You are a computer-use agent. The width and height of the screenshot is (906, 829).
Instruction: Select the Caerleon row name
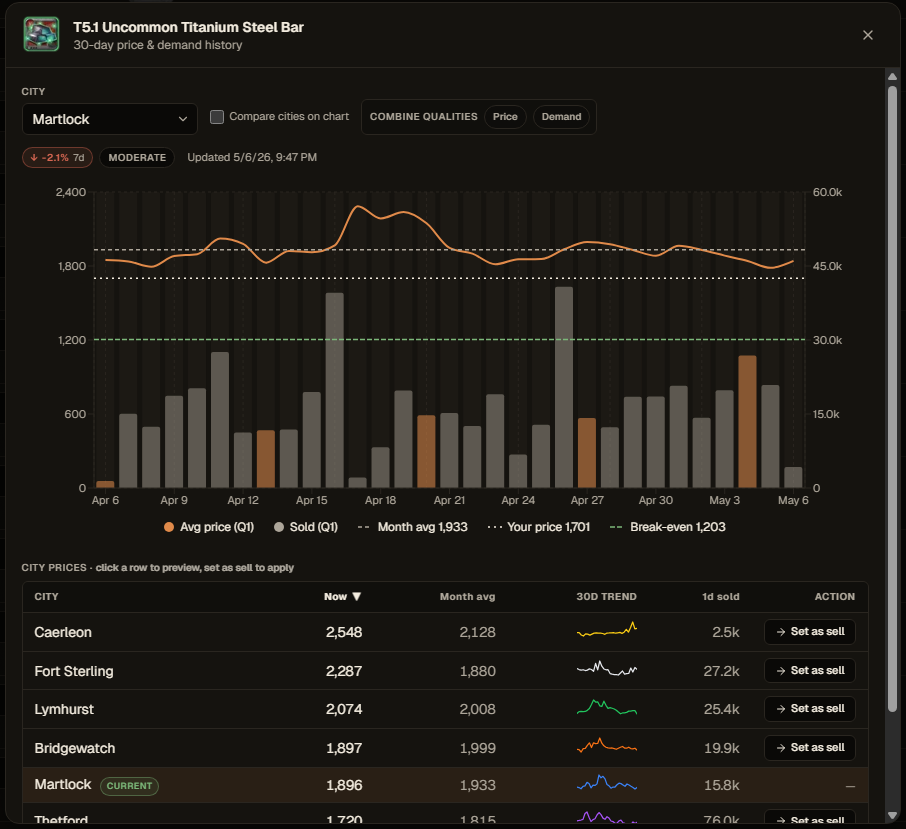pos(63,632)
